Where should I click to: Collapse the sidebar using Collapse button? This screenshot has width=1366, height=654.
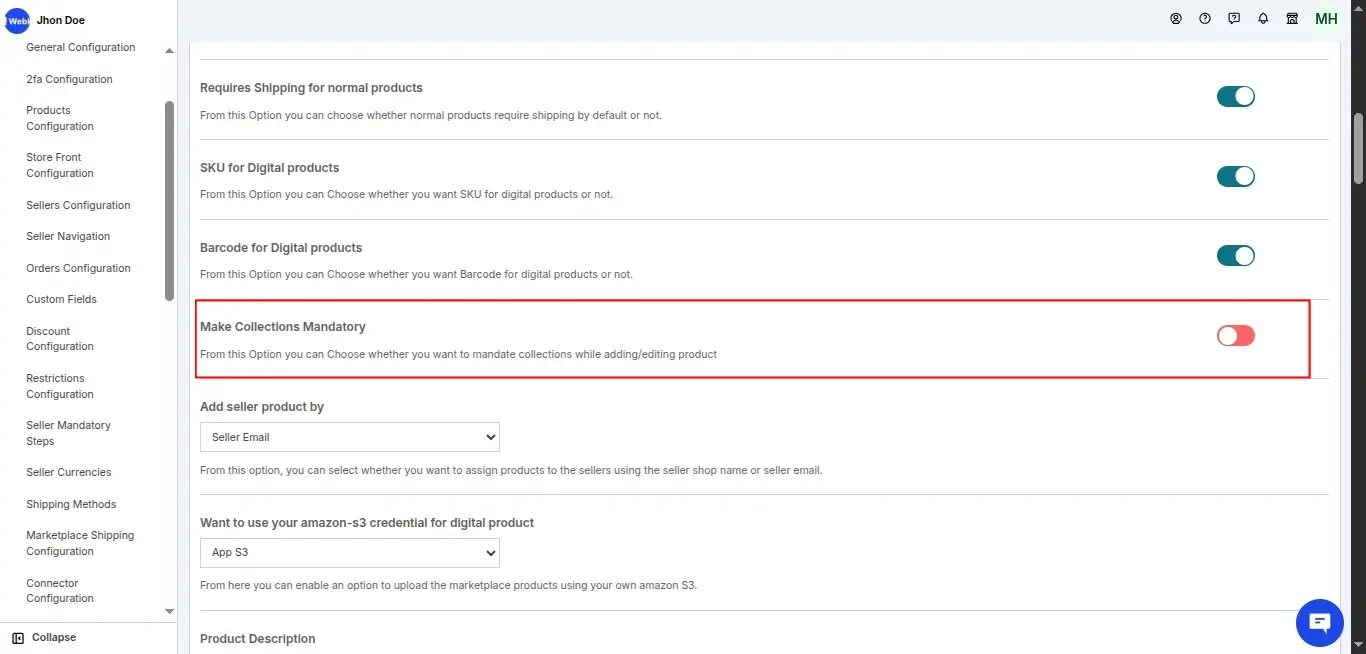(x=45, y=638)
